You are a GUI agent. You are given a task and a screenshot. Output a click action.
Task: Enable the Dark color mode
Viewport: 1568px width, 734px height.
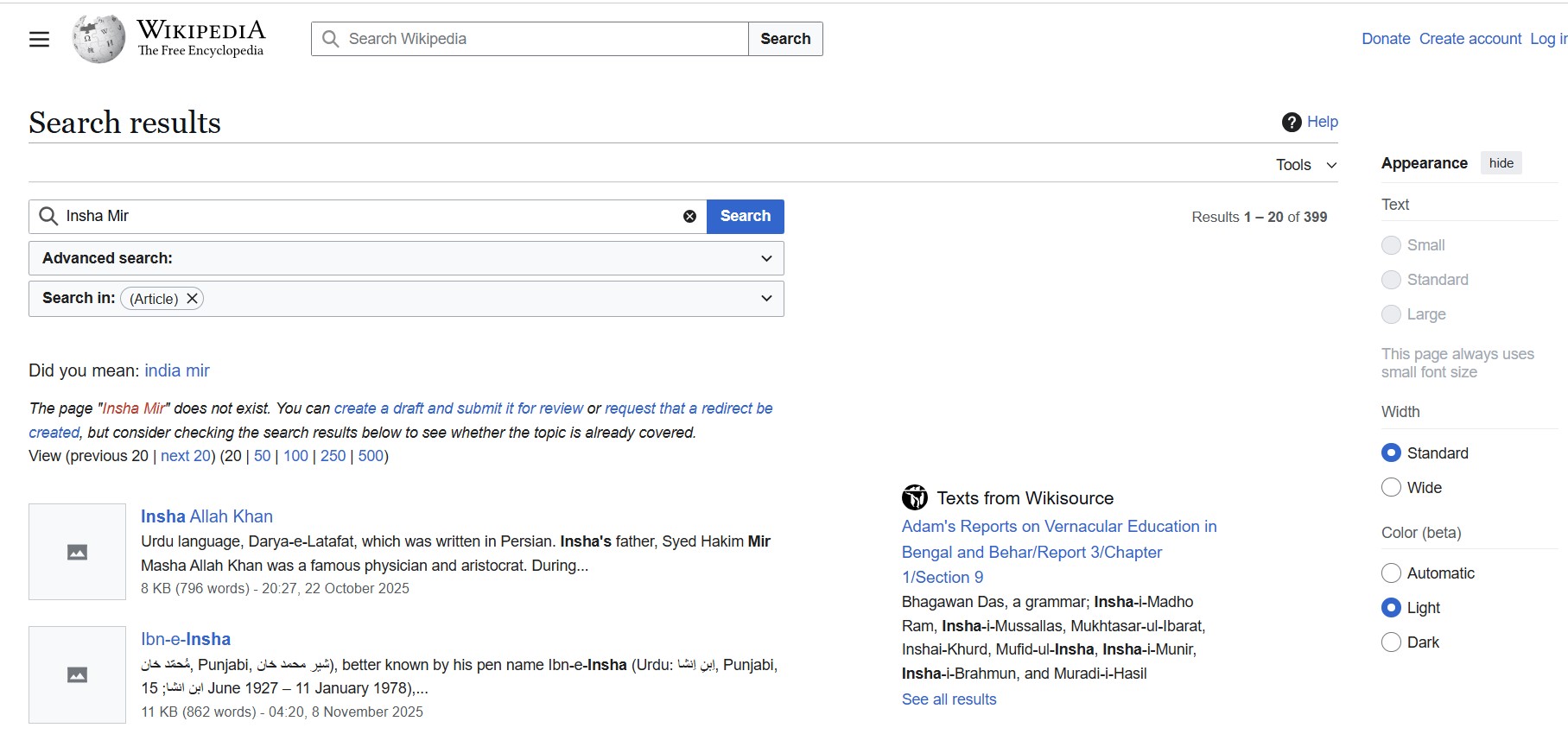1391,642
